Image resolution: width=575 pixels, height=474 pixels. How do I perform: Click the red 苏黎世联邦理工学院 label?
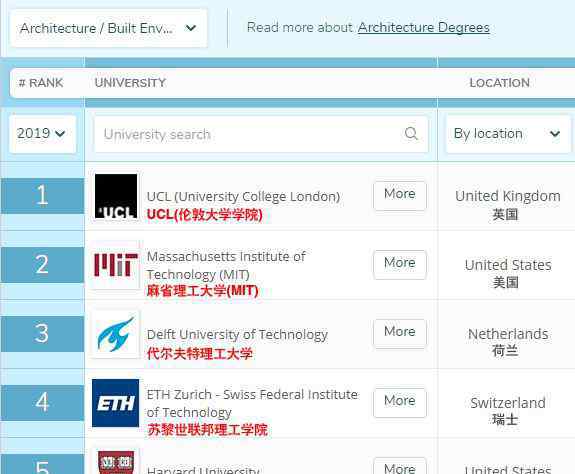pos(207,430)
